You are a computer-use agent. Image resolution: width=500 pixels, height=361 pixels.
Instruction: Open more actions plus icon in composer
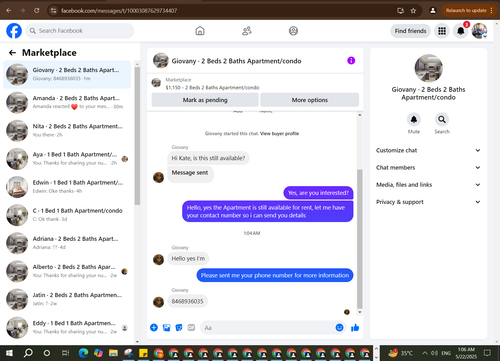[154, 328]
